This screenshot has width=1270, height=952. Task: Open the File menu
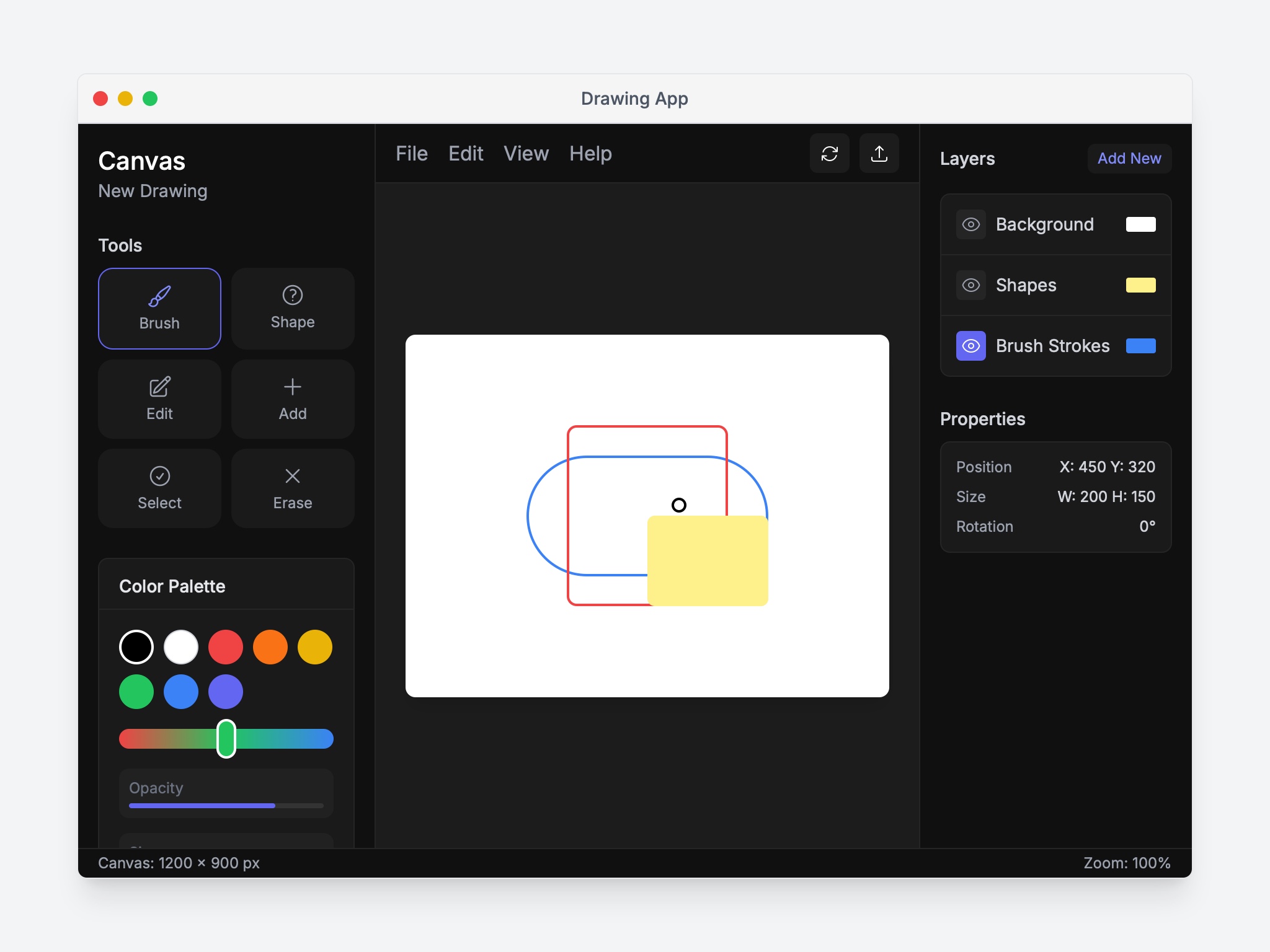coord(411,153)
